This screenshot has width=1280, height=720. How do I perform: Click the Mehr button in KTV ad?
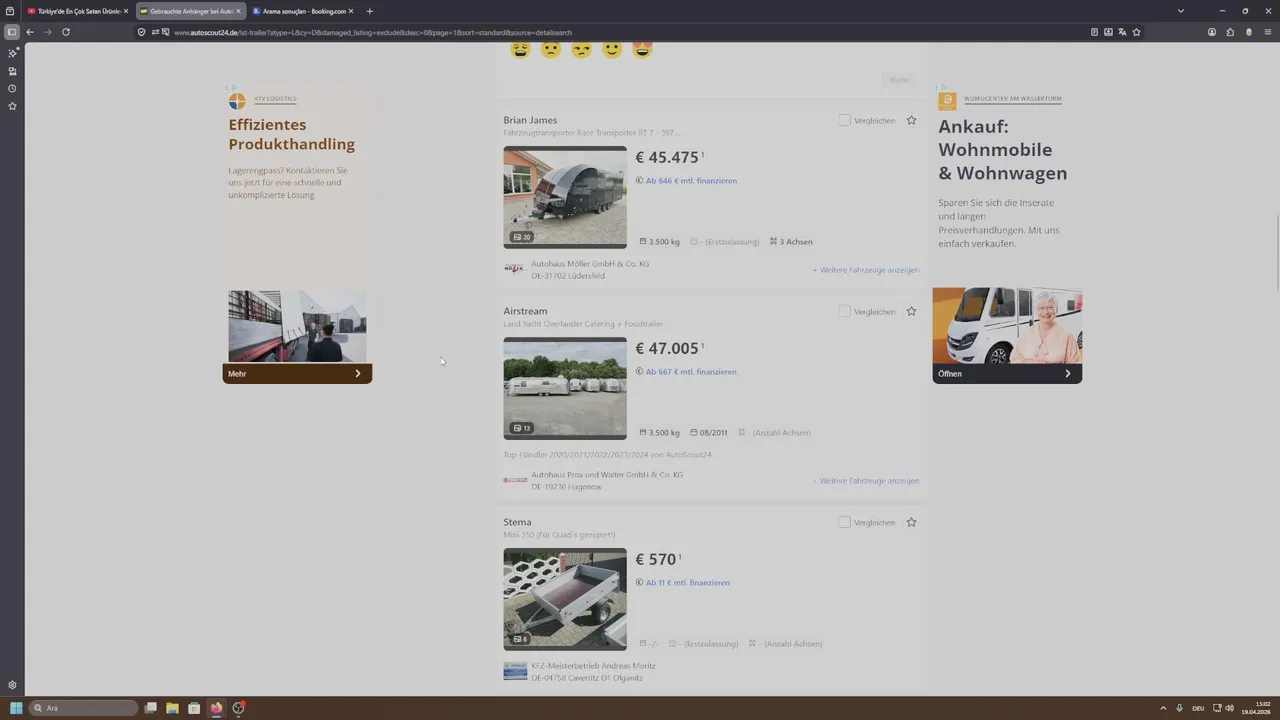tap(297, 373)
